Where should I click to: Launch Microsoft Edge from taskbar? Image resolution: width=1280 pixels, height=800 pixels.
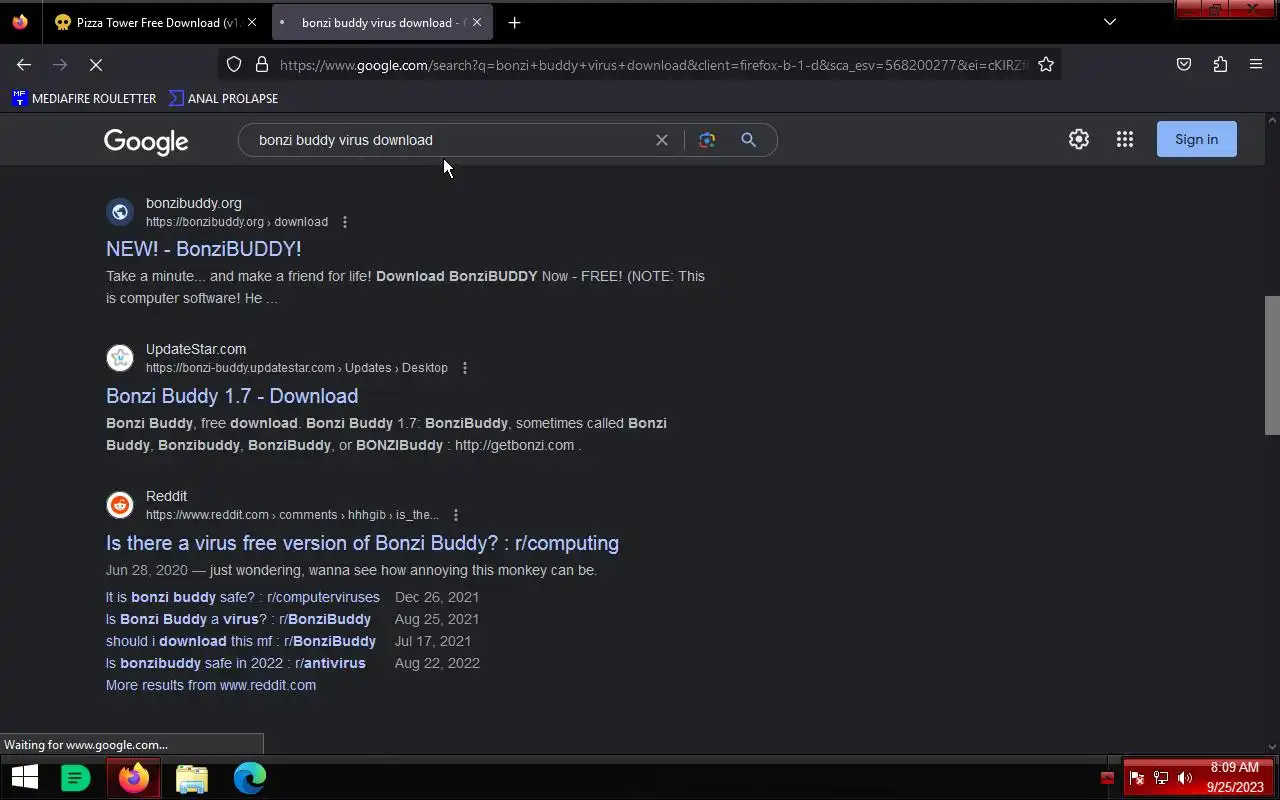250,777
